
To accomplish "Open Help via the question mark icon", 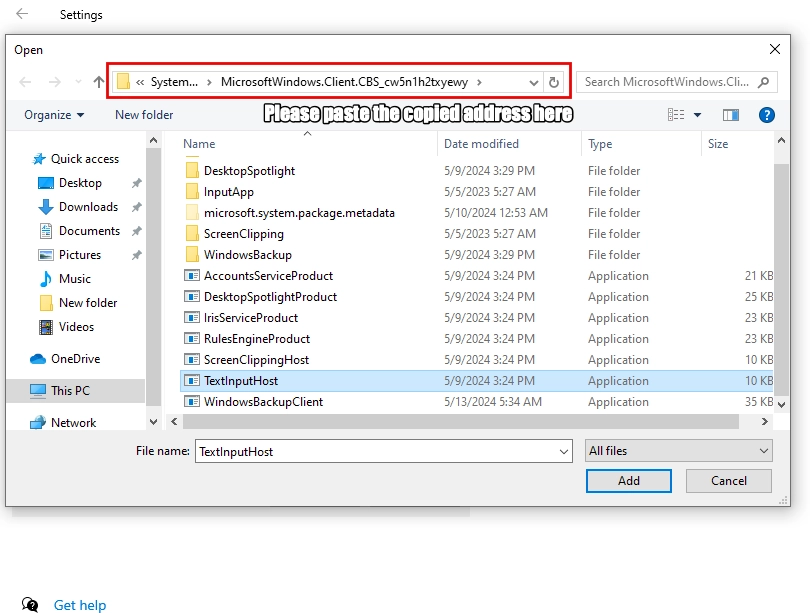I will tap(767, 115).
